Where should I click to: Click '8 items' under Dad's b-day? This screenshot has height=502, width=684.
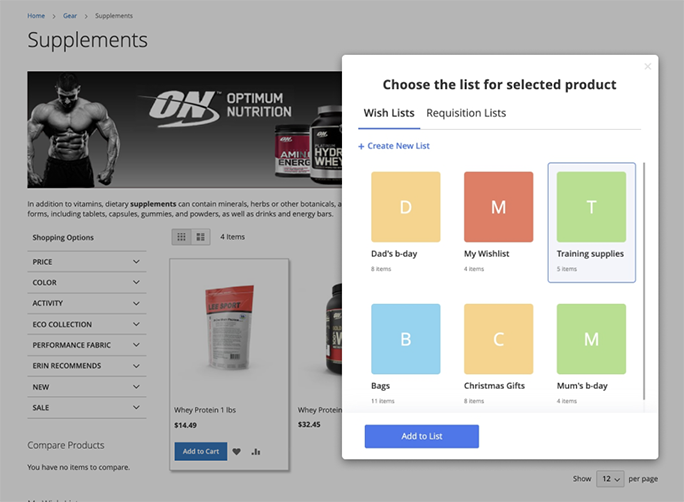[x=381, y=269]
